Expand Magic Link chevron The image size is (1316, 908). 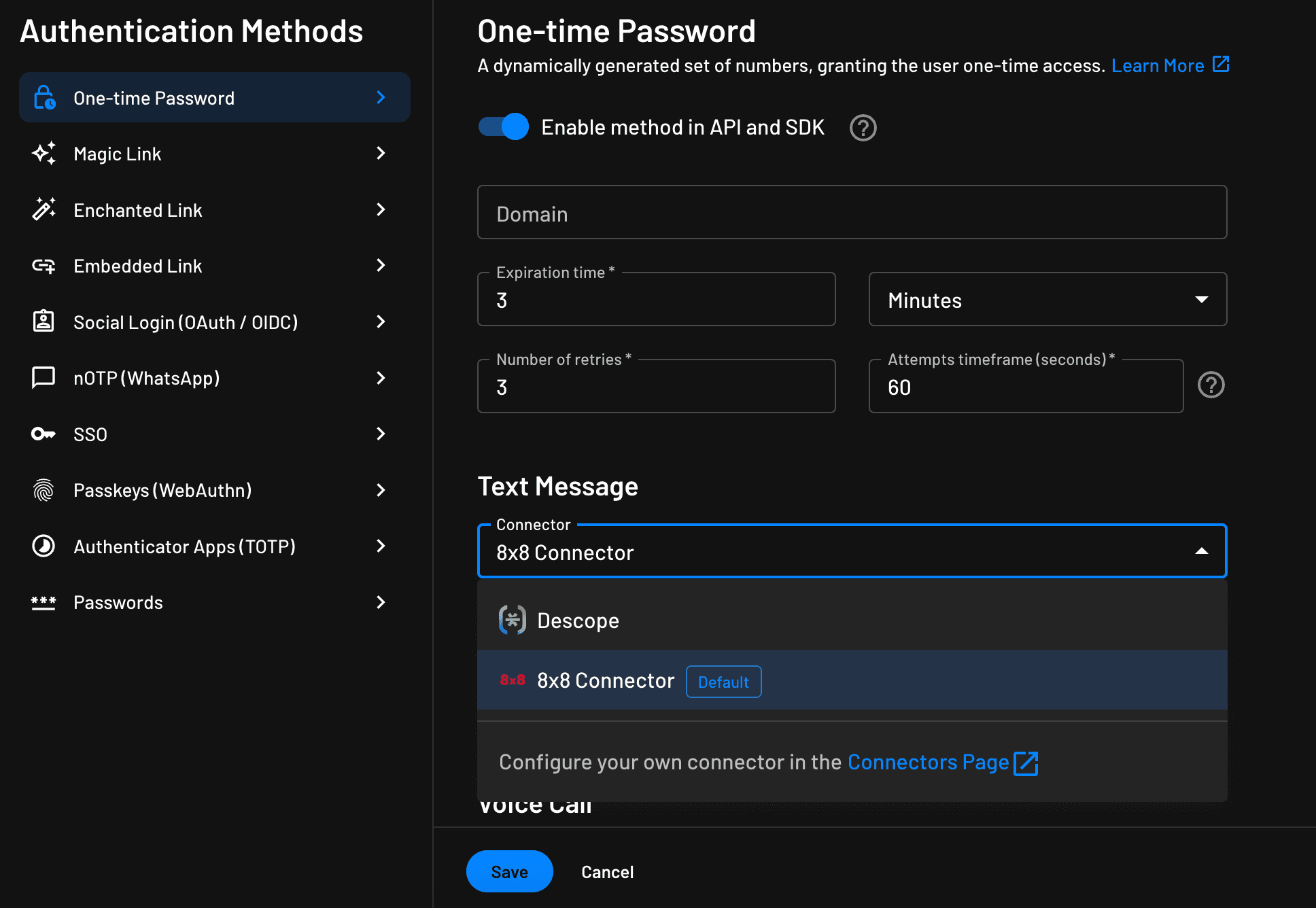tap(381, 153)
